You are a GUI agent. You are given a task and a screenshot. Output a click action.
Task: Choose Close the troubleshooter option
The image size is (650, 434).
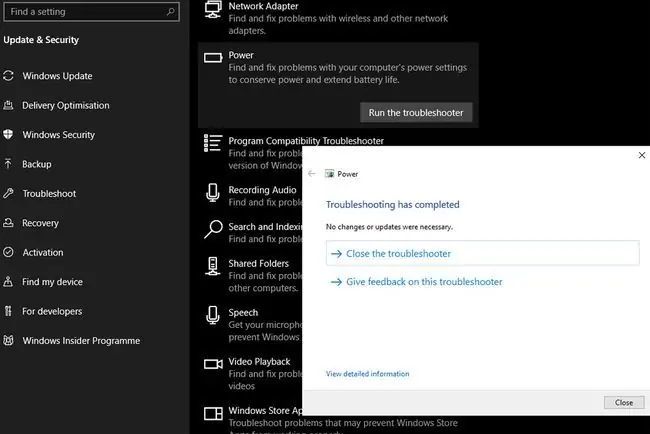click(483, 253)
